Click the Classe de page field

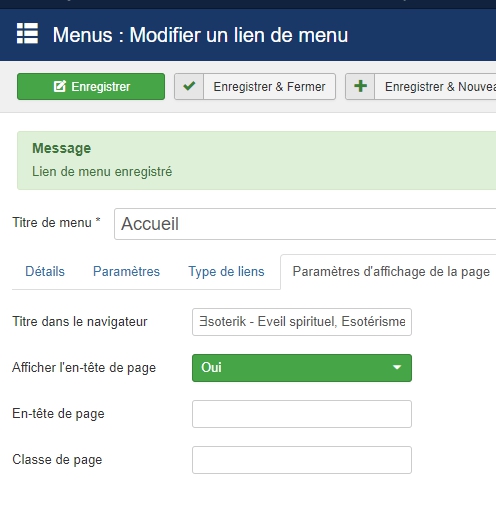(302, 460)
